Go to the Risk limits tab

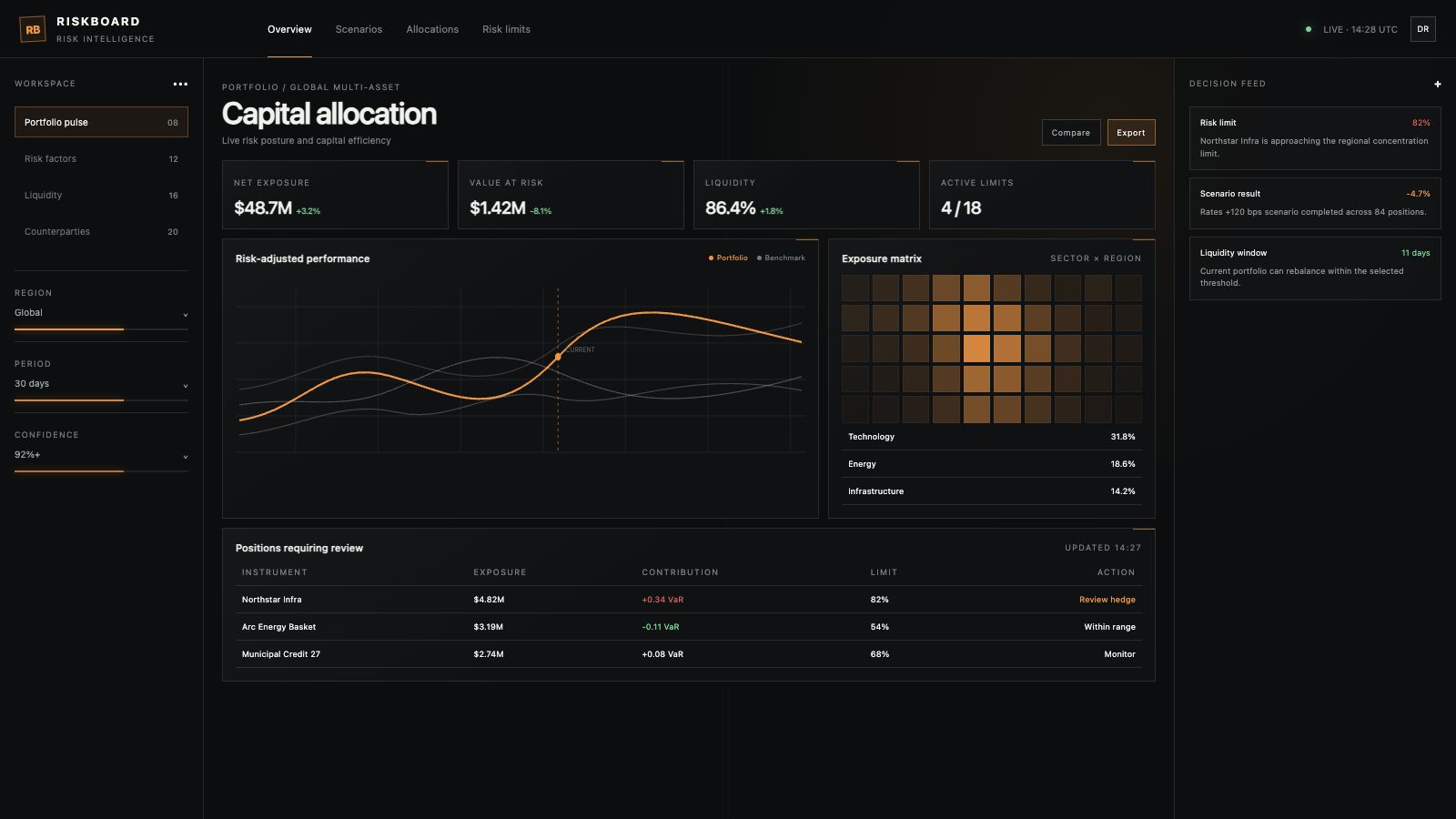tap(506, 29)
